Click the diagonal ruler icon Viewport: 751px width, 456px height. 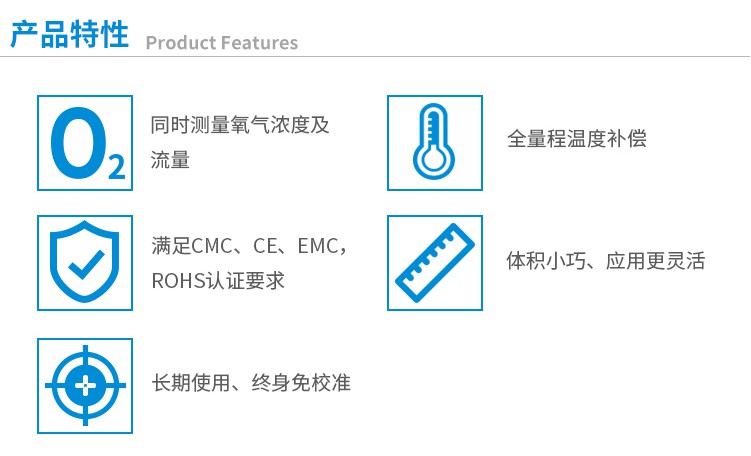pyautogui.click(x=435, y=263)
